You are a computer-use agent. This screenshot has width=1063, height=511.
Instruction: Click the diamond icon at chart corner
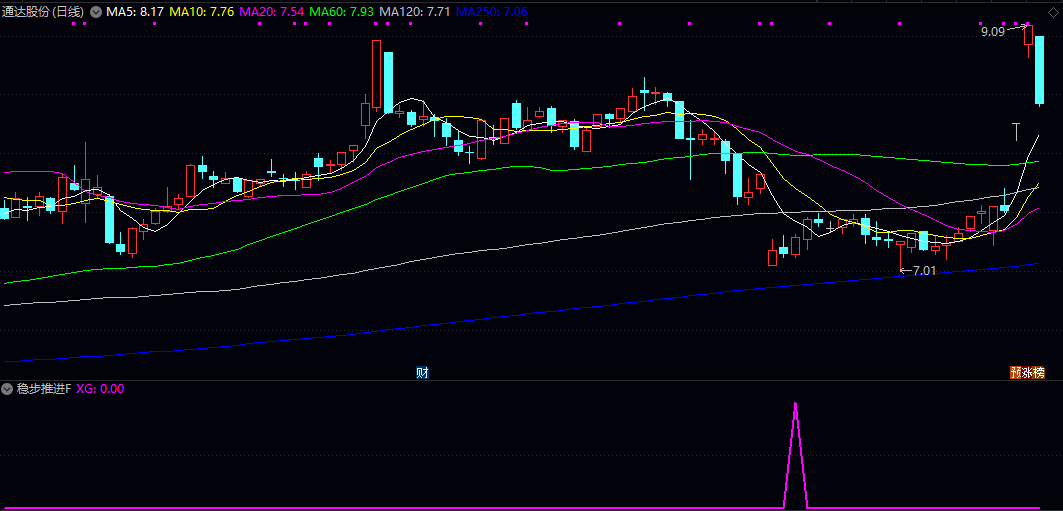point(1052,12)
